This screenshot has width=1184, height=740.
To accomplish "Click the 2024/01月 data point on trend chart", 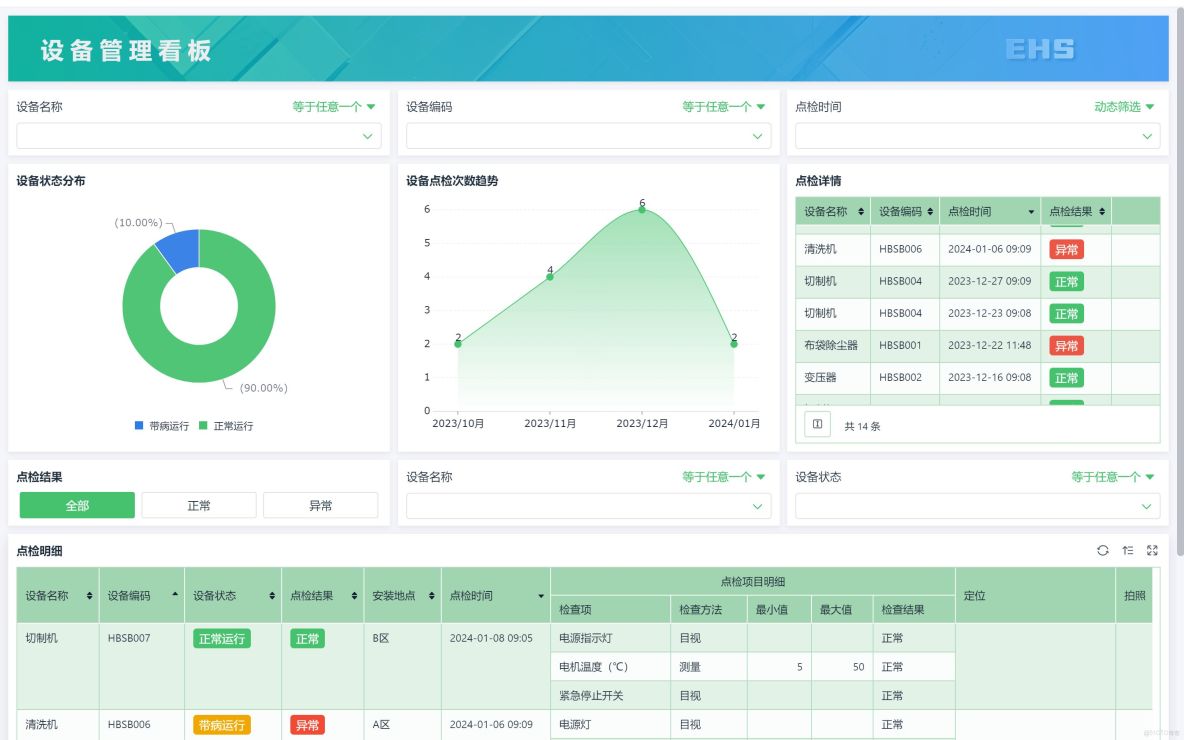I will [x=734, y=342].
